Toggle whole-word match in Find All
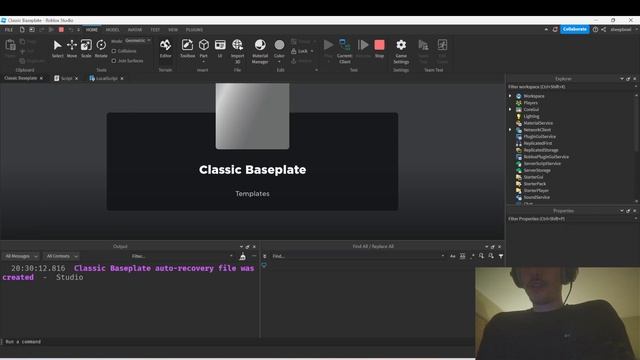 (462, 256)
